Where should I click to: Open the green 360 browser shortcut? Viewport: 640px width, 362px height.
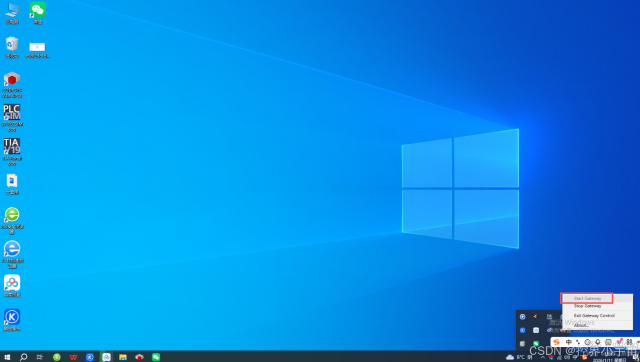click(x=12, y=220)
